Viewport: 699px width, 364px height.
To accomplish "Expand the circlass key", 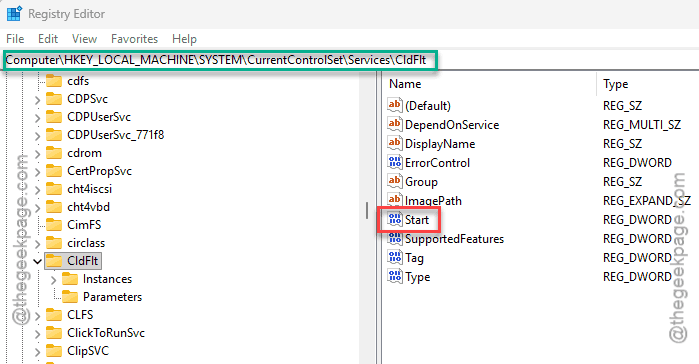I will point(38,244).
